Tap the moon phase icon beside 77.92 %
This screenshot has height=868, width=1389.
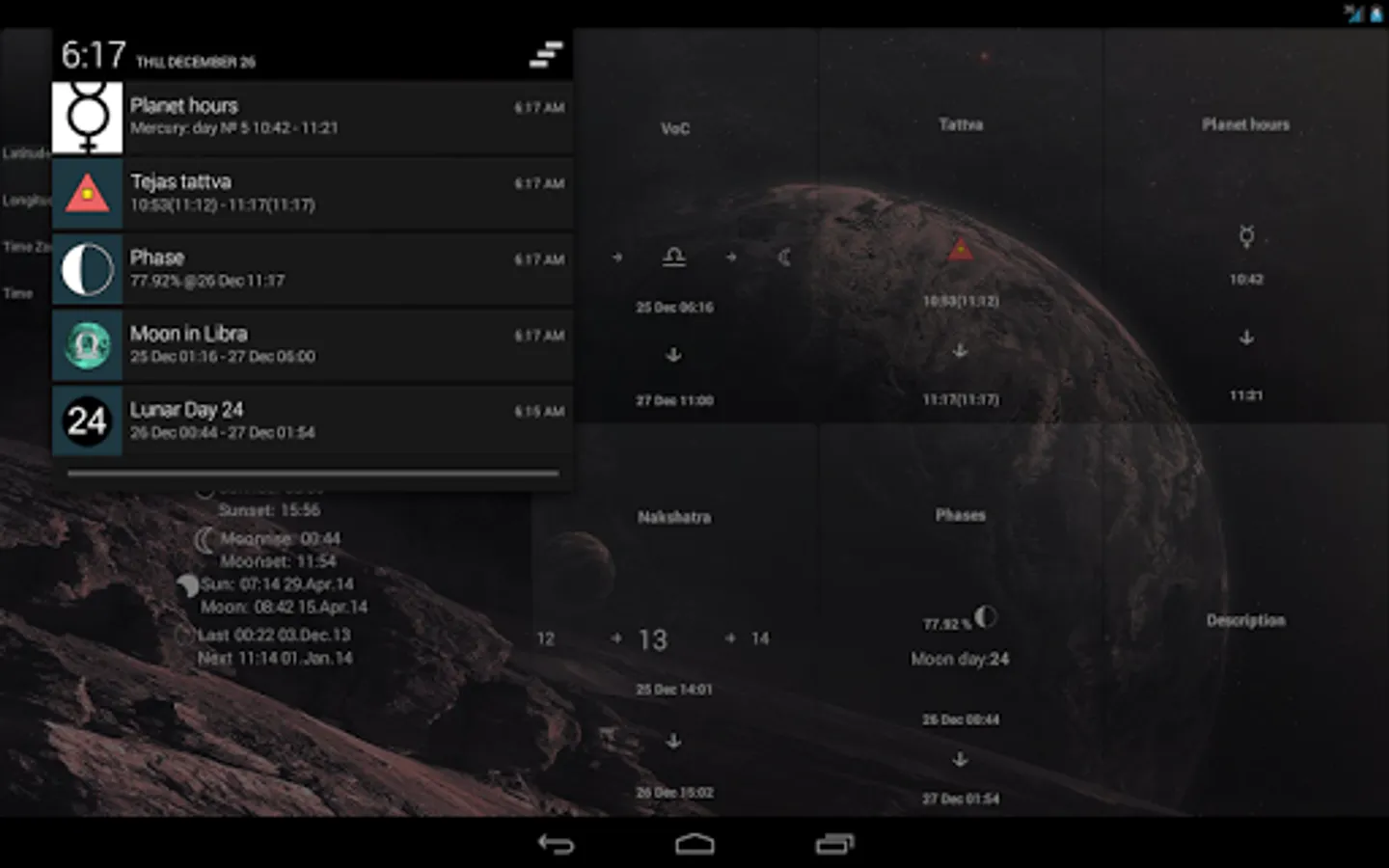985,616
